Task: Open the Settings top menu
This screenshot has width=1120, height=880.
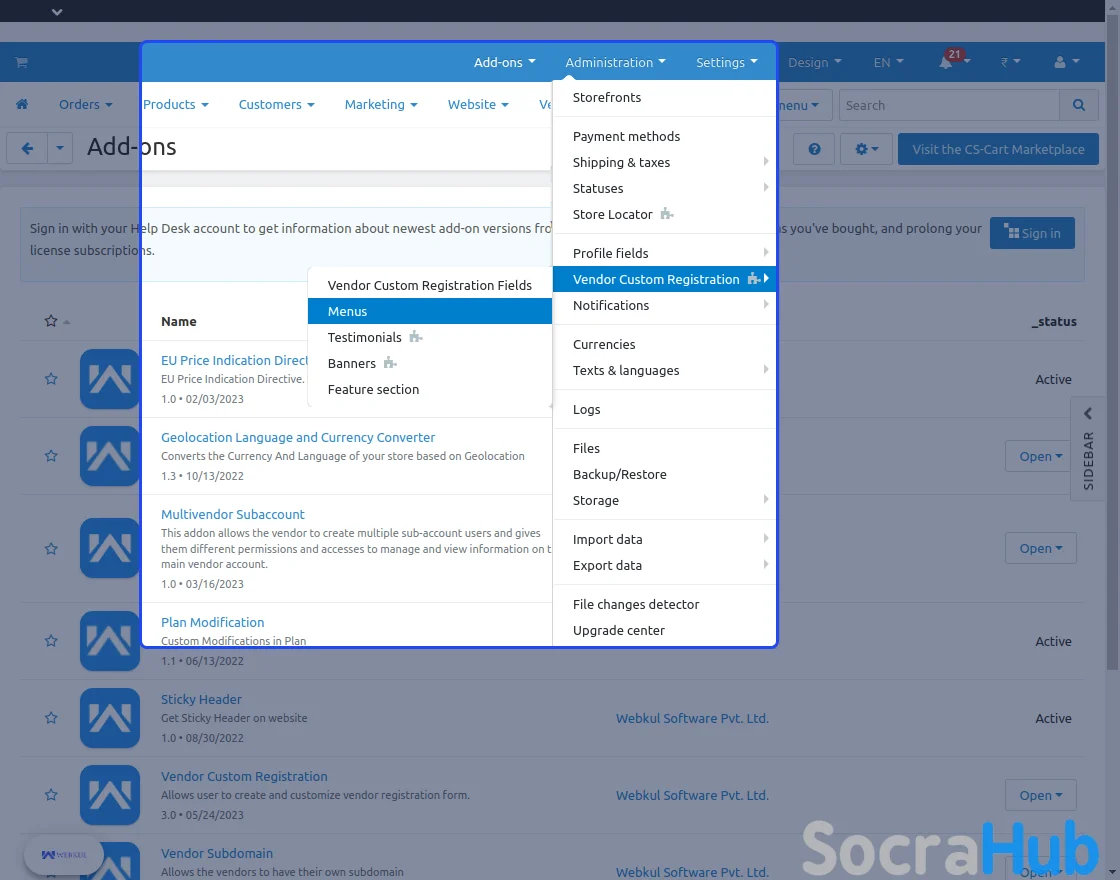Action: point(726,62)
